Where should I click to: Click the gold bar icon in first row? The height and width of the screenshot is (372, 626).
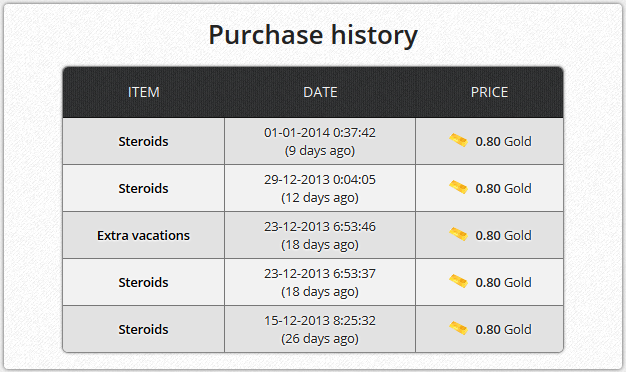(x=458, y=140)
